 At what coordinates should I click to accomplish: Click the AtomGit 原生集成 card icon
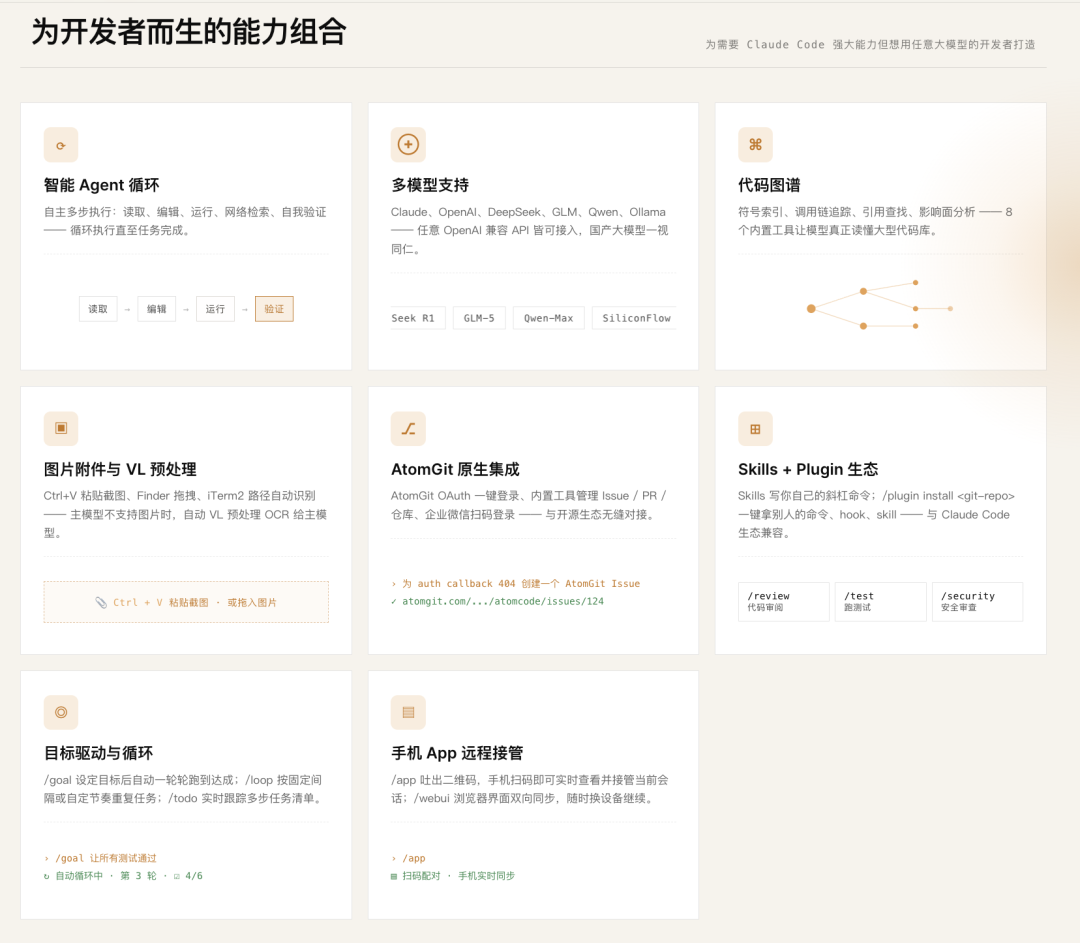click(408, 428)
